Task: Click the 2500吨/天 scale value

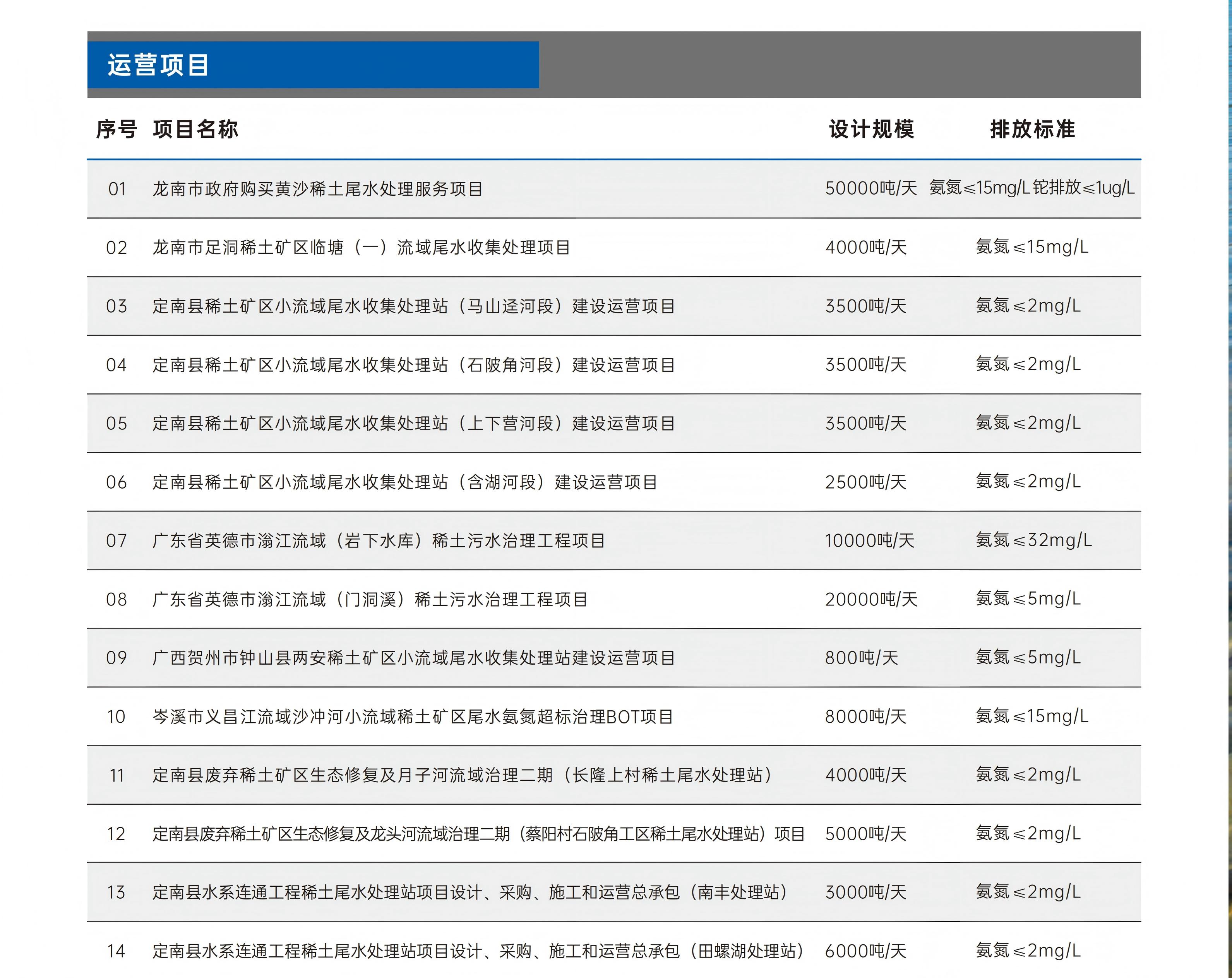Action: pyautogui.click(x=866, y=482)
